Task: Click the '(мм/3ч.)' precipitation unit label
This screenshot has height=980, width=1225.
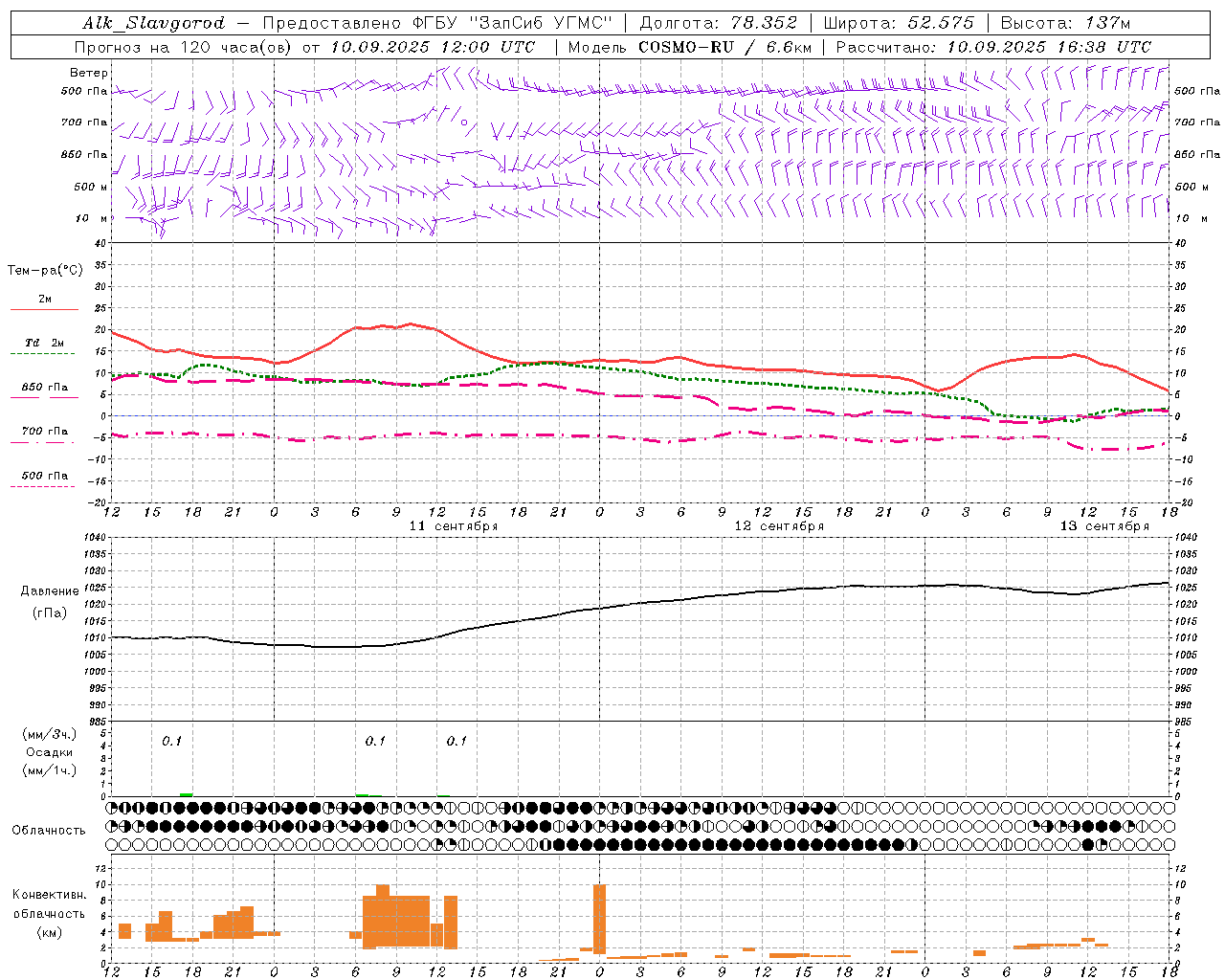Action: [50, 734]
